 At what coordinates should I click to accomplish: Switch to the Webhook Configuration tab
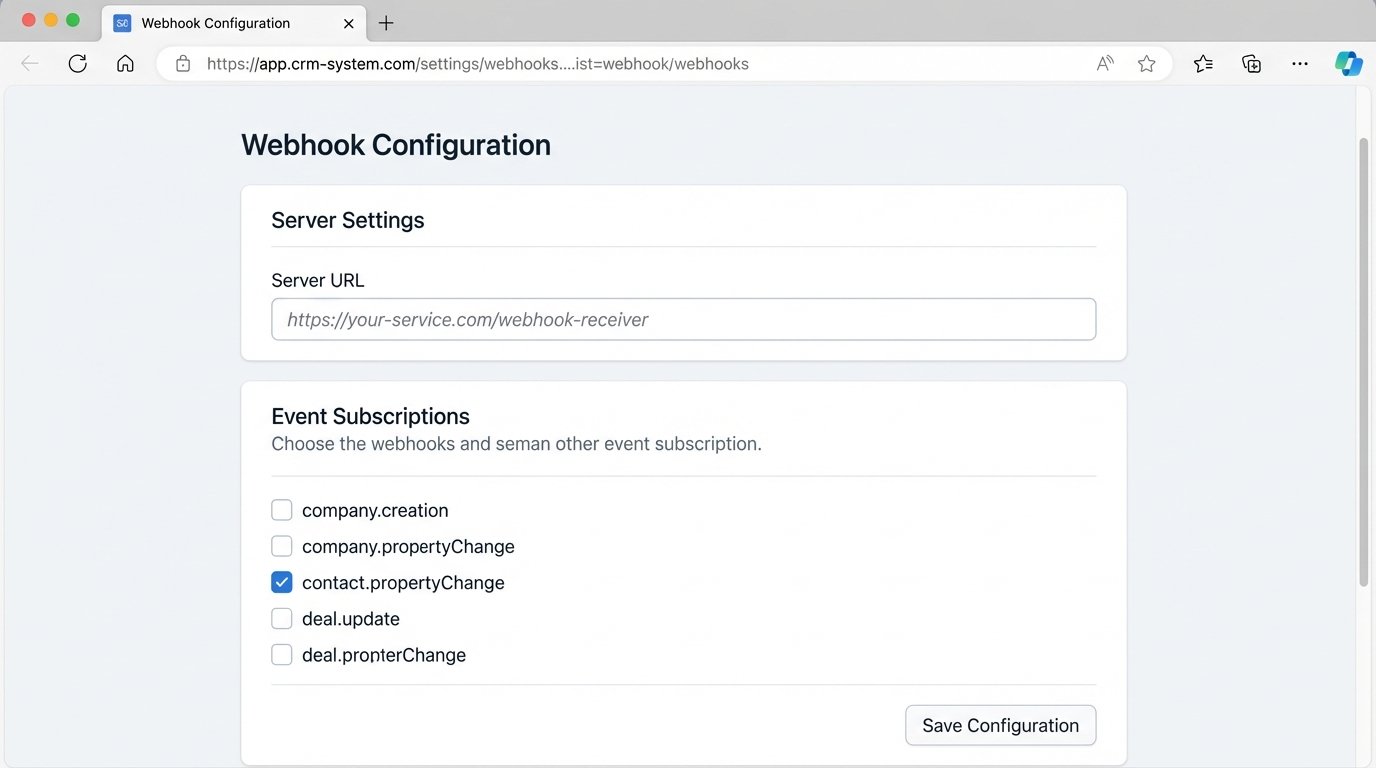pos(215,23)
